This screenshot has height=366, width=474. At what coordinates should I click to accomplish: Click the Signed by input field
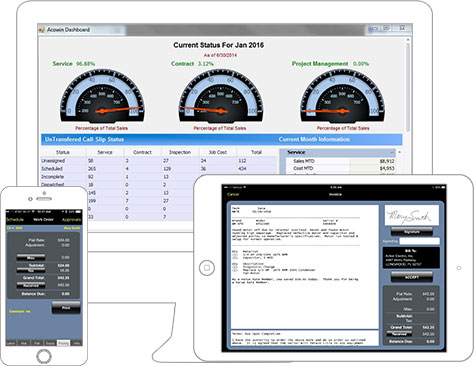click(x=419, y=241)
